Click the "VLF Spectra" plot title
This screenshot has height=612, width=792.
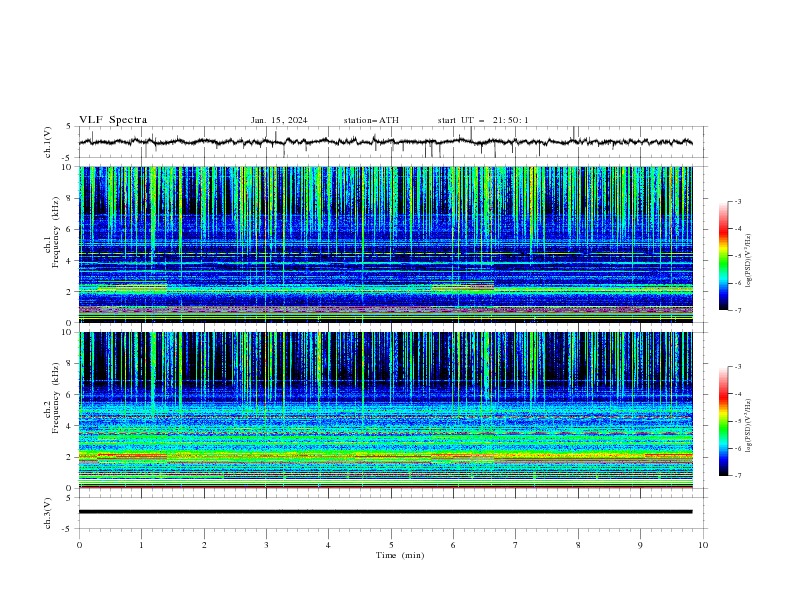(113, 120)
